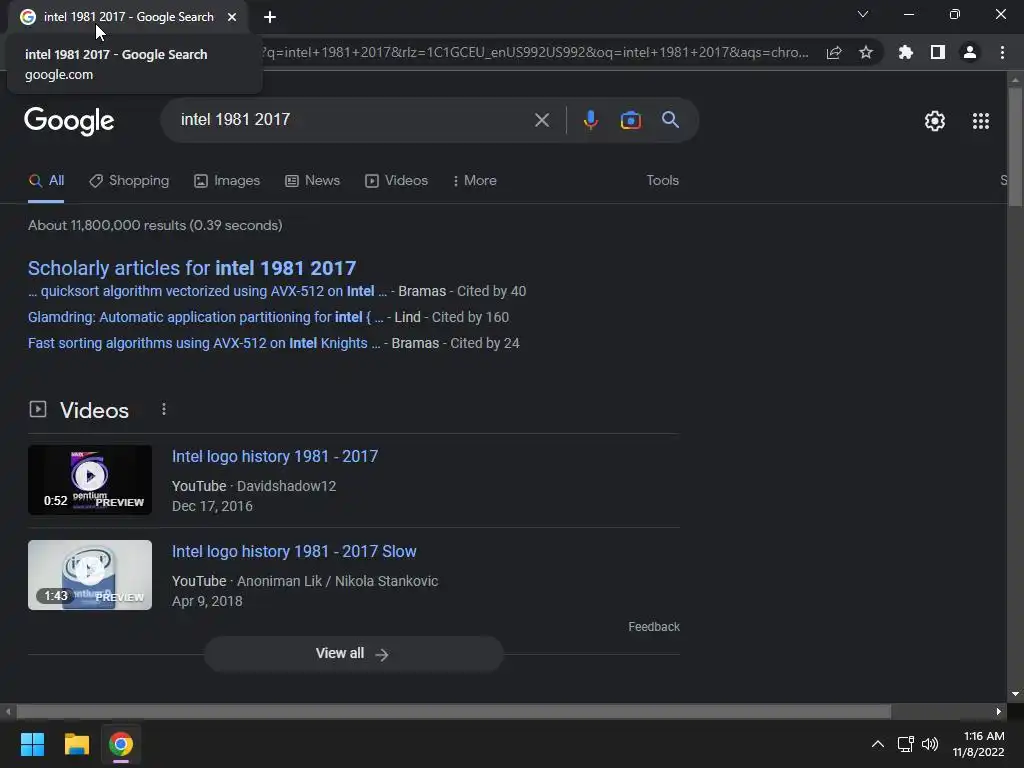Screen dimensions: 1024x768
Task: Click the Feedback link
Action: point(654,627)
